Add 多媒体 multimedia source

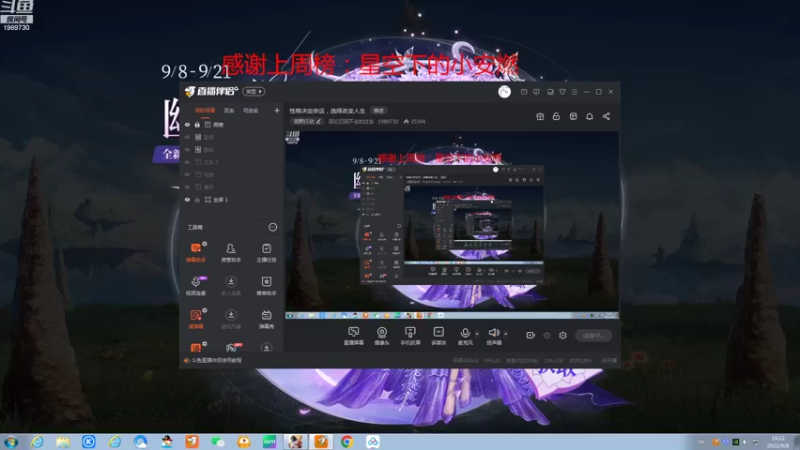tap(438, 336)
